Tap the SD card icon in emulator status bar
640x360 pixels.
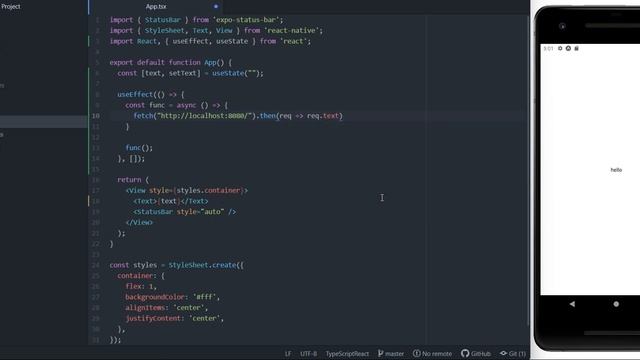(x=576, y=48)
